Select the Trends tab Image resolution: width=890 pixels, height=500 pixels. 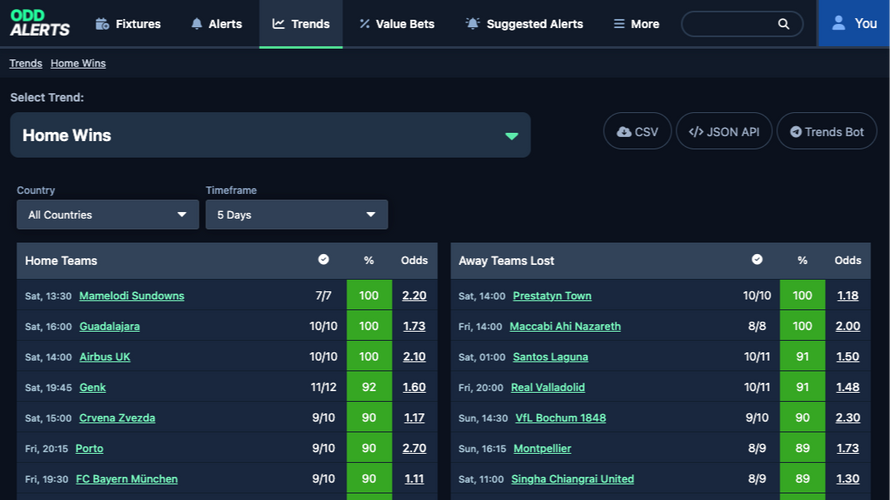301,24
